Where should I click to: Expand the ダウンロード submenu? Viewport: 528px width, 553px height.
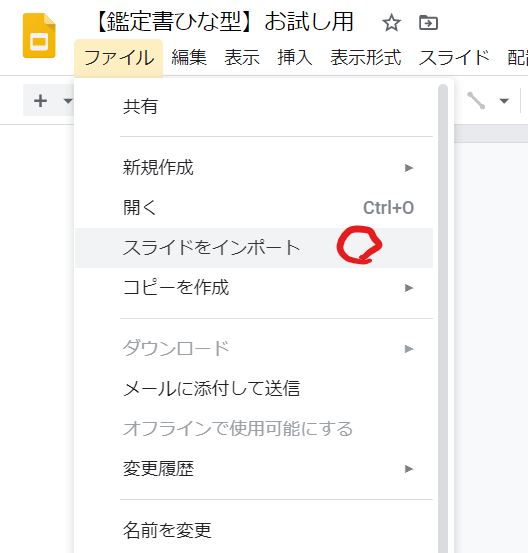[254, 349]
